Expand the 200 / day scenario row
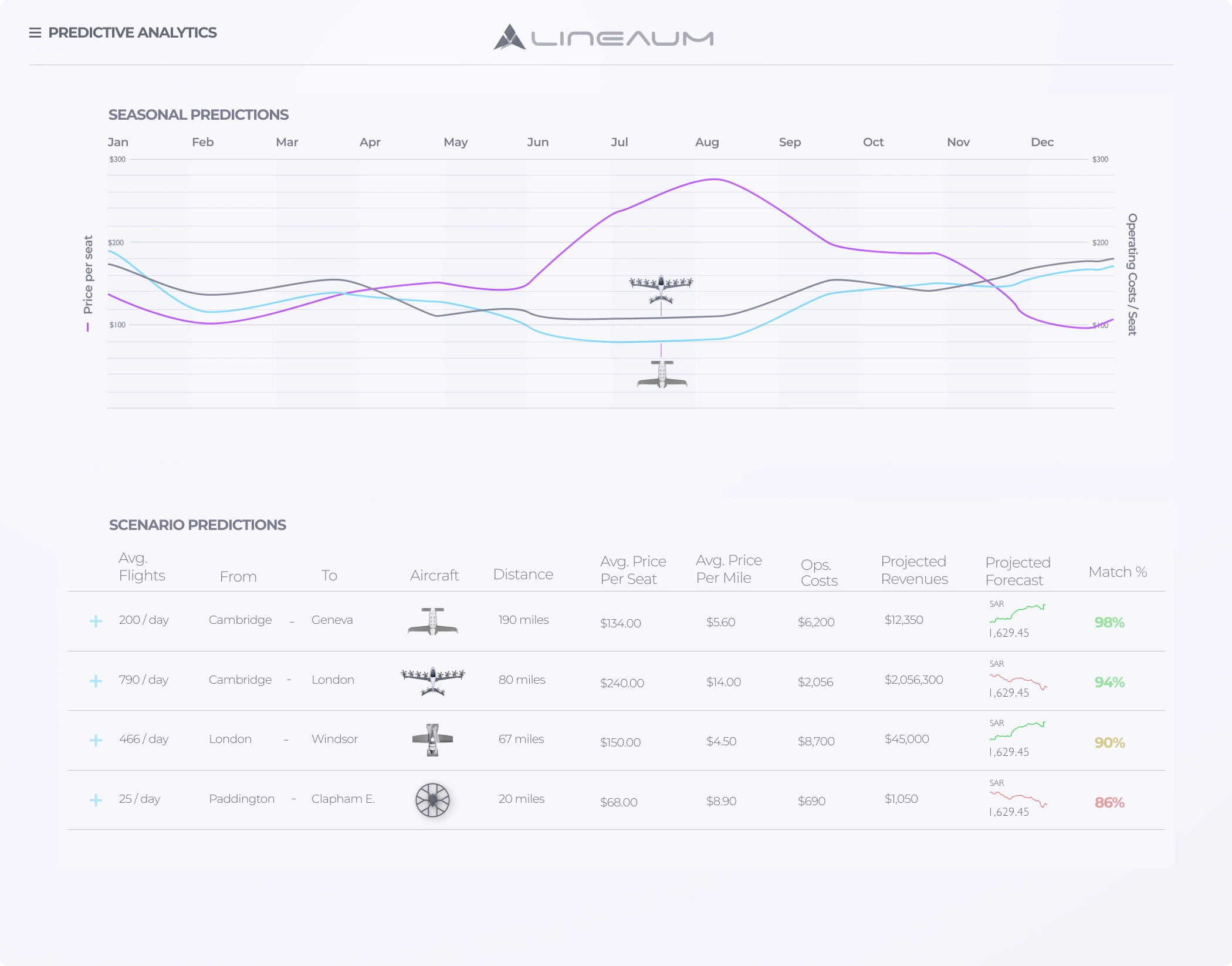 tap(96, 621)
